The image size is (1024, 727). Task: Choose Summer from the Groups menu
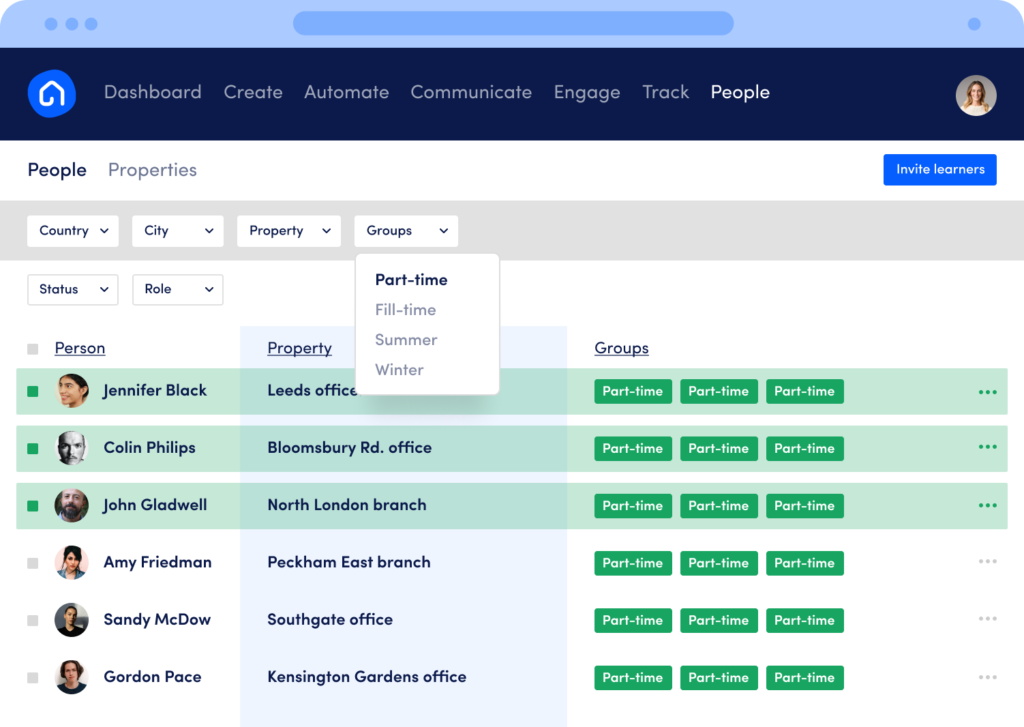(x=406, y=340)
